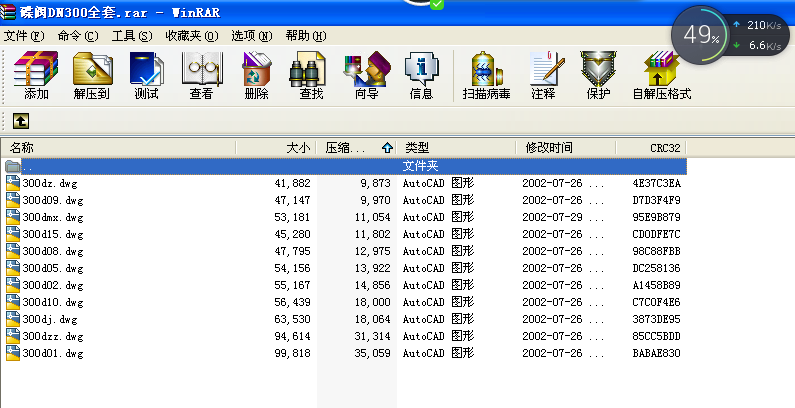Click the CRC32 value BABAE830
This screenshot has height=408, width=795.
click(657, 353)
